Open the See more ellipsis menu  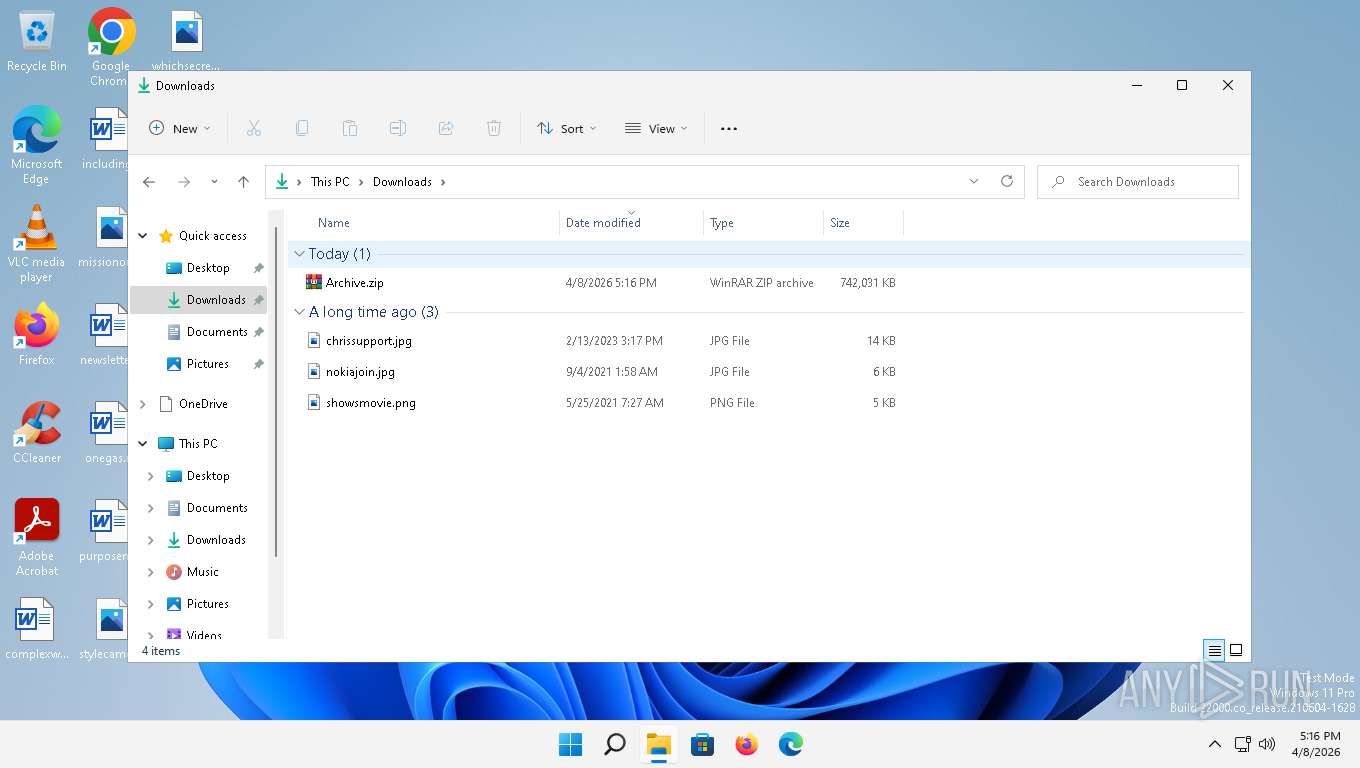click(729, 128)
